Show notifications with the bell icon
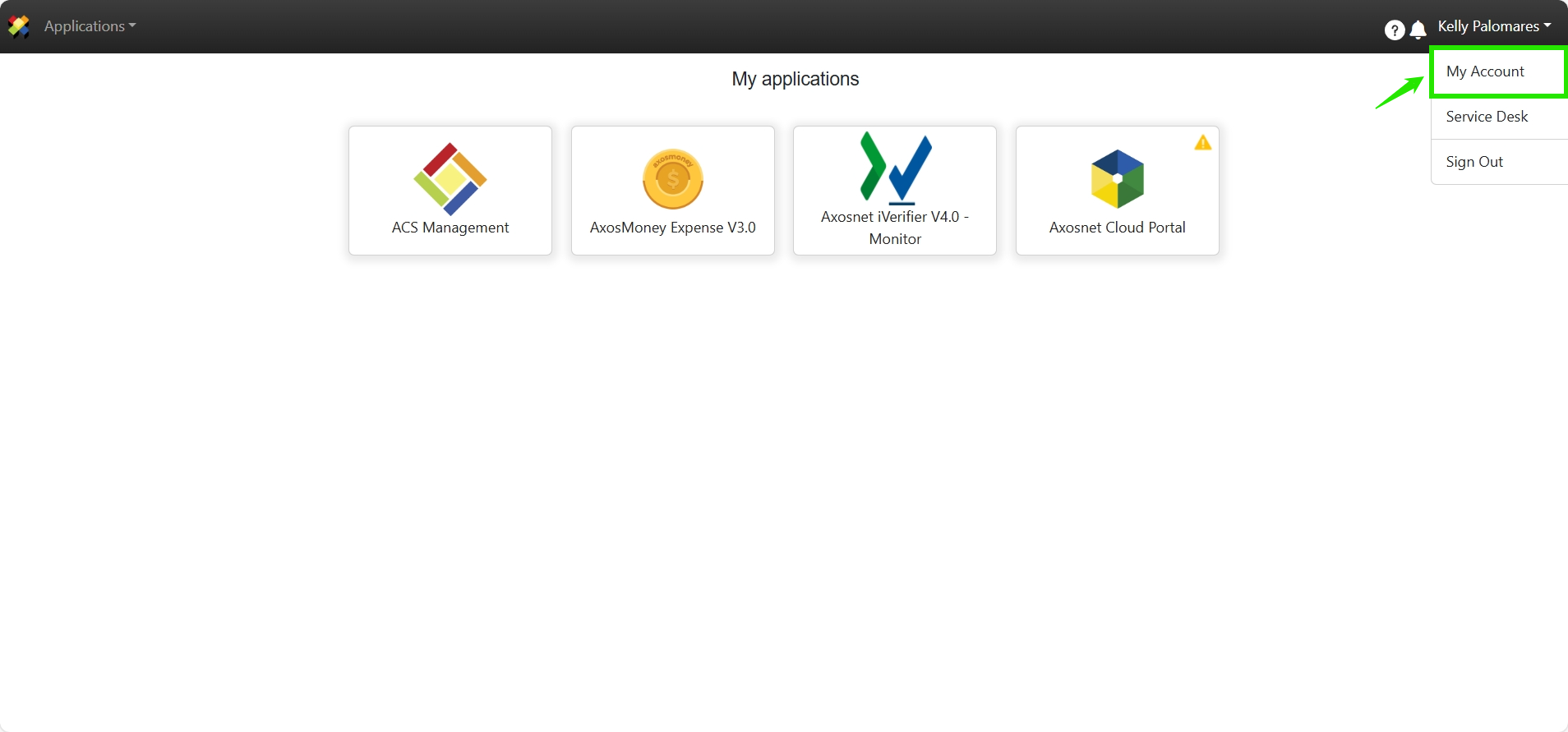This screenshot has height=732, width=1568. [1418, 30]
